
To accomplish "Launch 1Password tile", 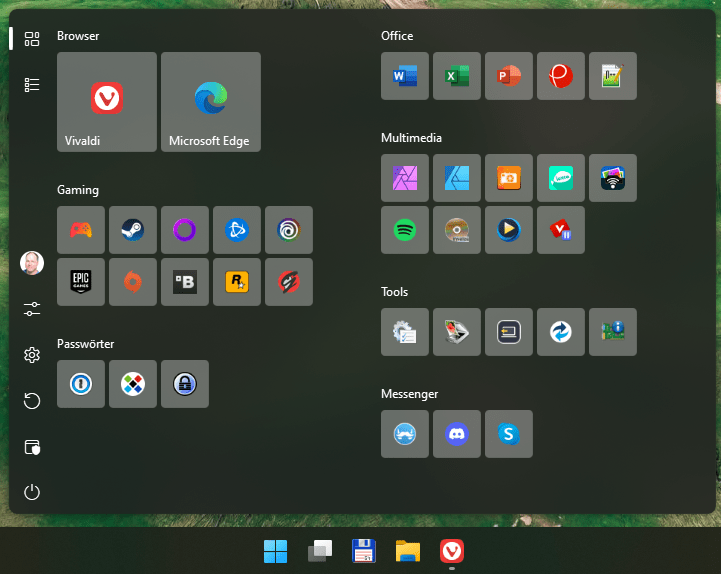I will coord(80,384).
